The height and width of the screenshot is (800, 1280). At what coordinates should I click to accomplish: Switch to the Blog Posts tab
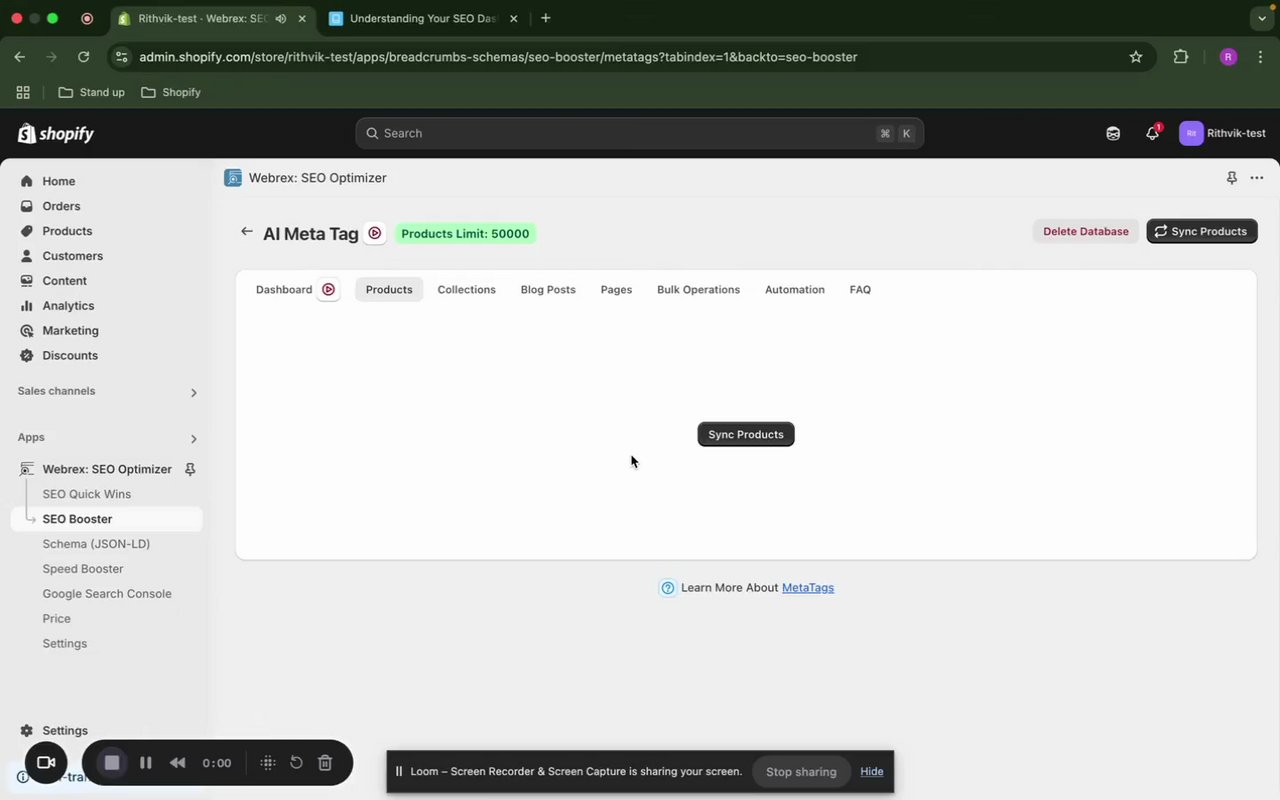[548, 290]
